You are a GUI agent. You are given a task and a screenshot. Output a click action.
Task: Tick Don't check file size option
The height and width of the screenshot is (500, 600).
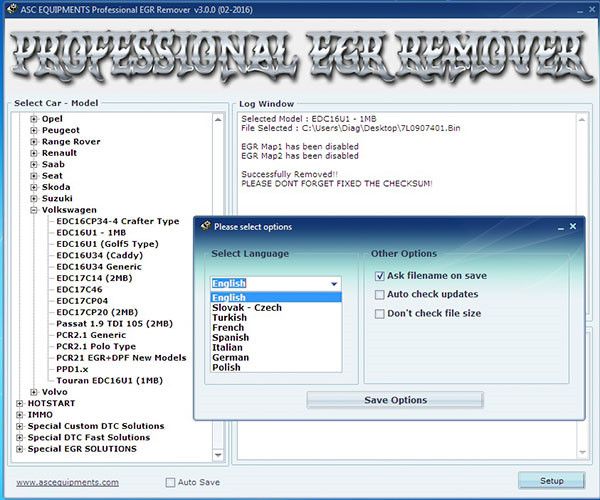[x=379, y=314]
